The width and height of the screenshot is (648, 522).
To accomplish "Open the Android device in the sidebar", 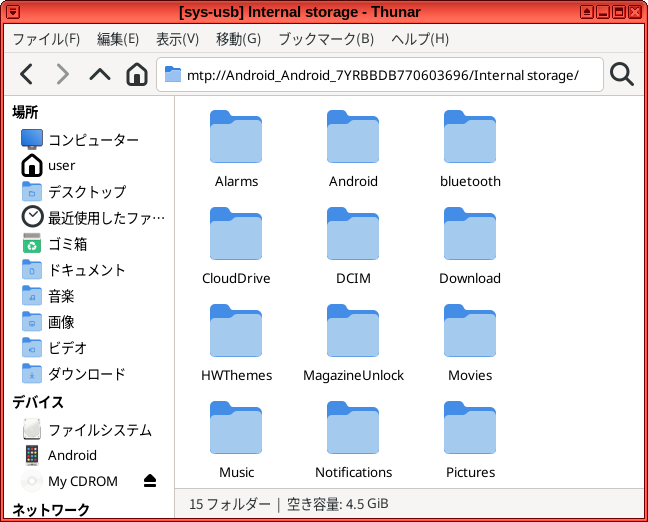I will pos(89,455).
